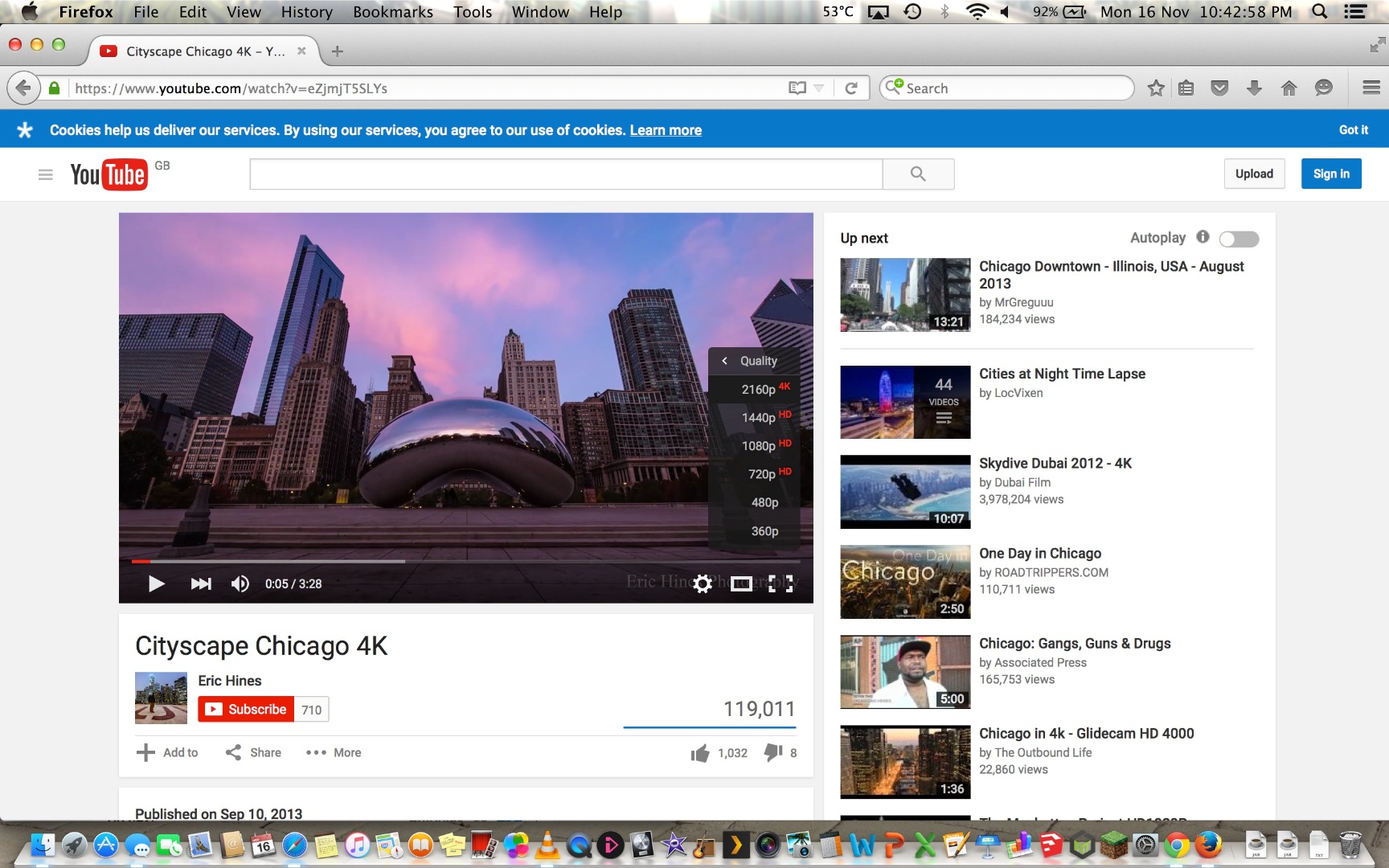Show your bookmarks list icon
The image size is (1389, 868).
[1186, 88]
